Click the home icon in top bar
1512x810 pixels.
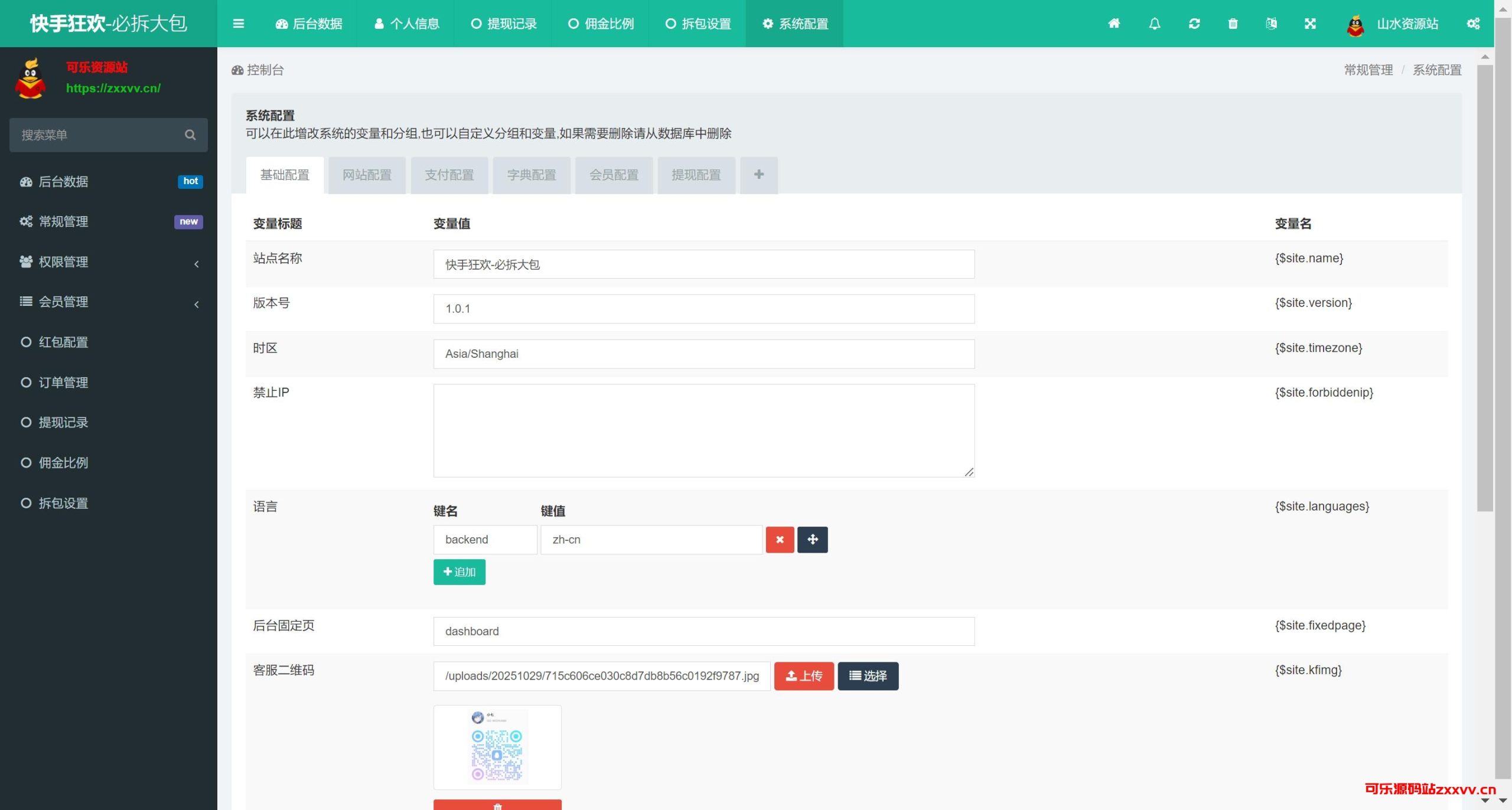pos(1114,24)
